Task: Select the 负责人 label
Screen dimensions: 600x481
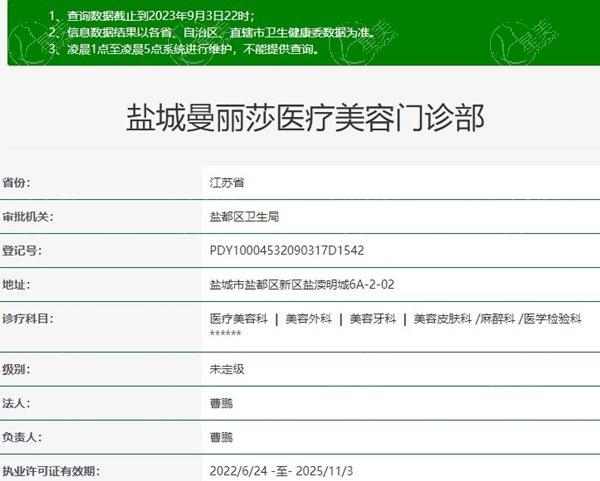Action: coord(22,437)
